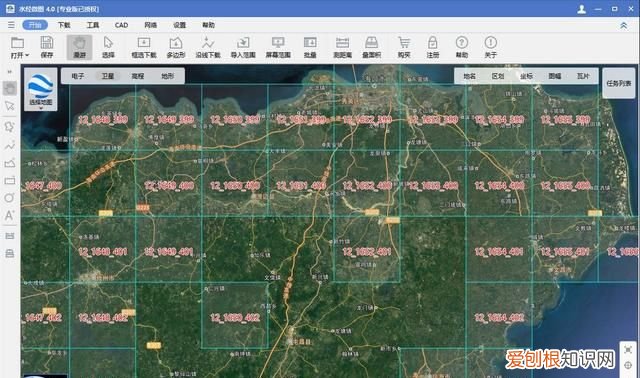This screenshot has height=378, width=640.
Task: Start 多边形 polygon download tool
Action: coord(176,47)
